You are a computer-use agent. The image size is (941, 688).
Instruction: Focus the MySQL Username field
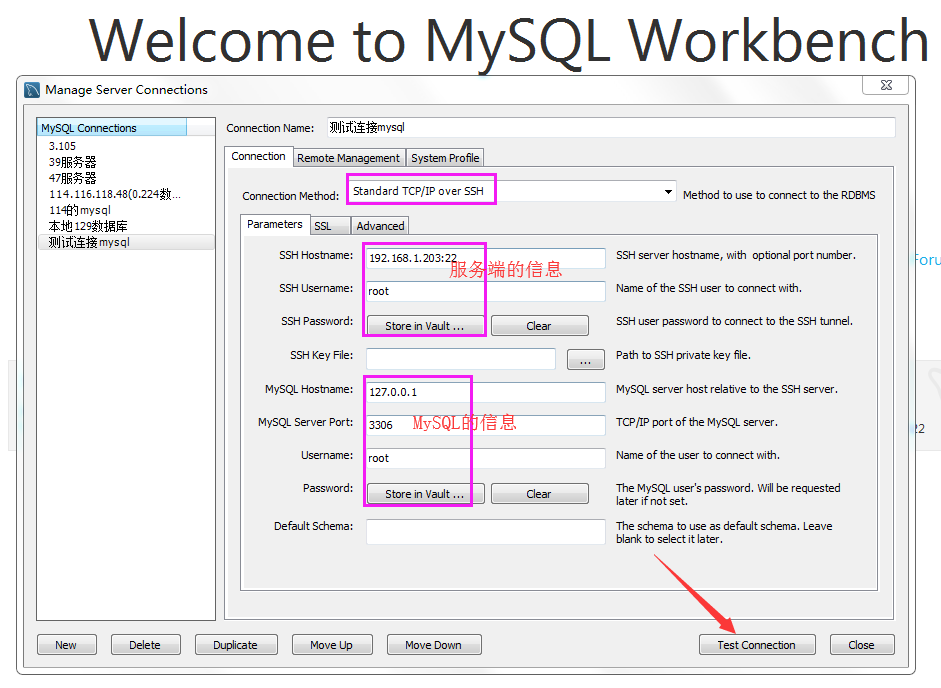coord(486,458)
